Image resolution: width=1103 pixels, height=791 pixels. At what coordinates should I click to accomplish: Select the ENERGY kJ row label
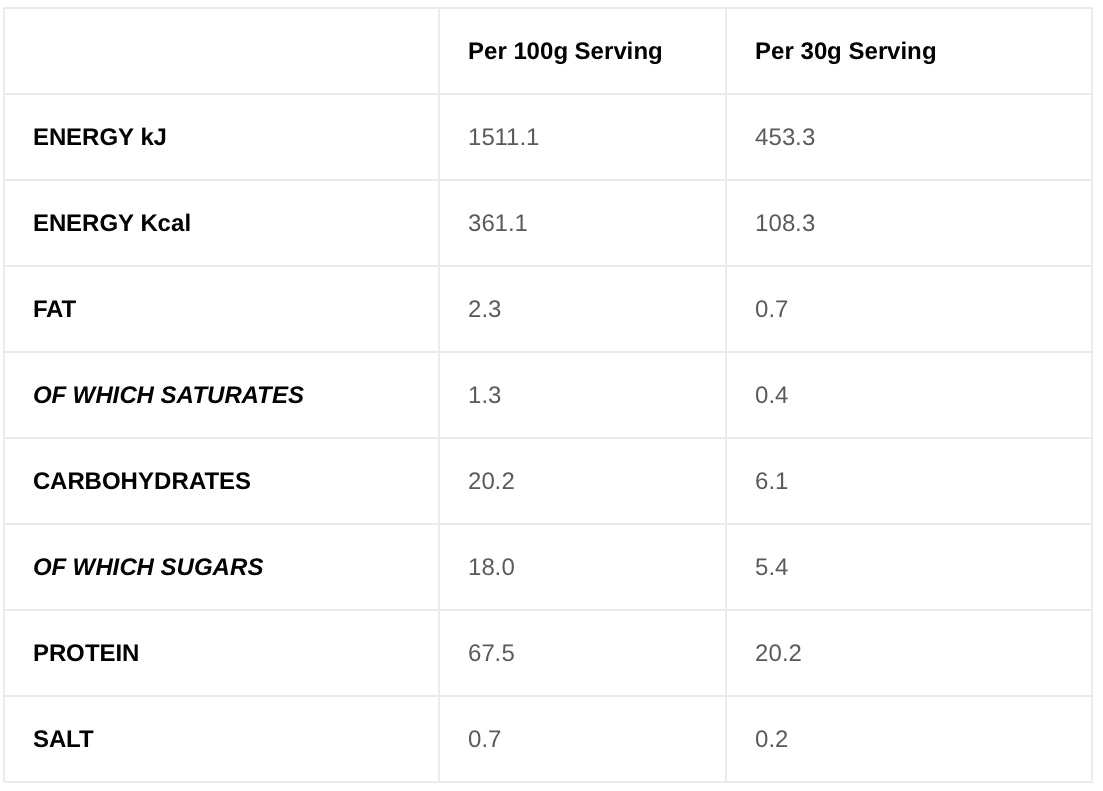(x=100, y=137)
